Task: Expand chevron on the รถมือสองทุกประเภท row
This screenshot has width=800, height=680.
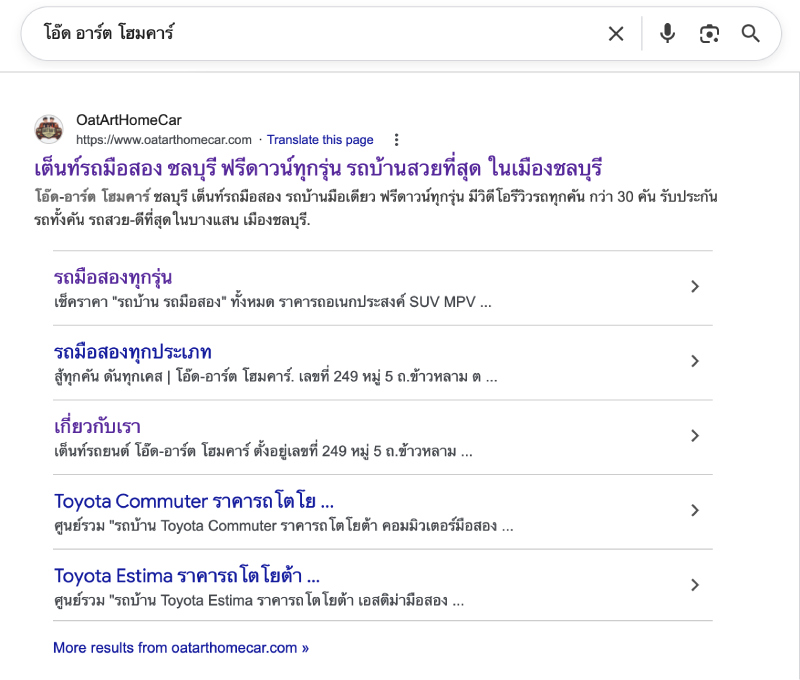Action: pyautogui.click(x=694, y=361)
